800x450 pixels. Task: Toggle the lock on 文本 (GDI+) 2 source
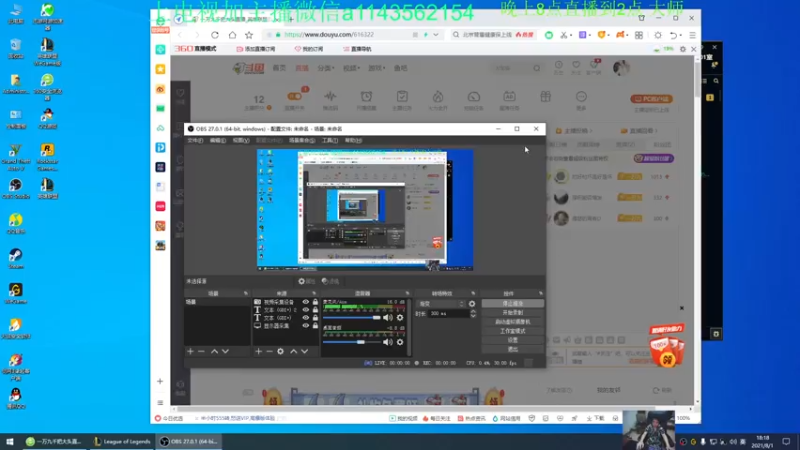pyautogui.click(x=315, y=310)
